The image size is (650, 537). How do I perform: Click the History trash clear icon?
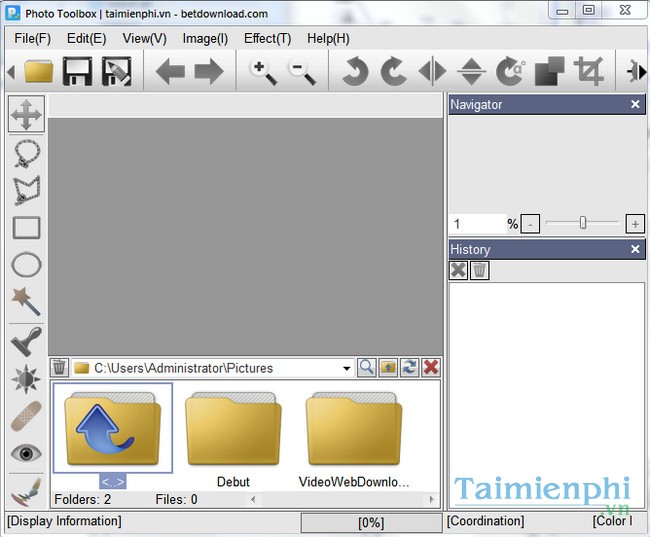tap(480, 270)
